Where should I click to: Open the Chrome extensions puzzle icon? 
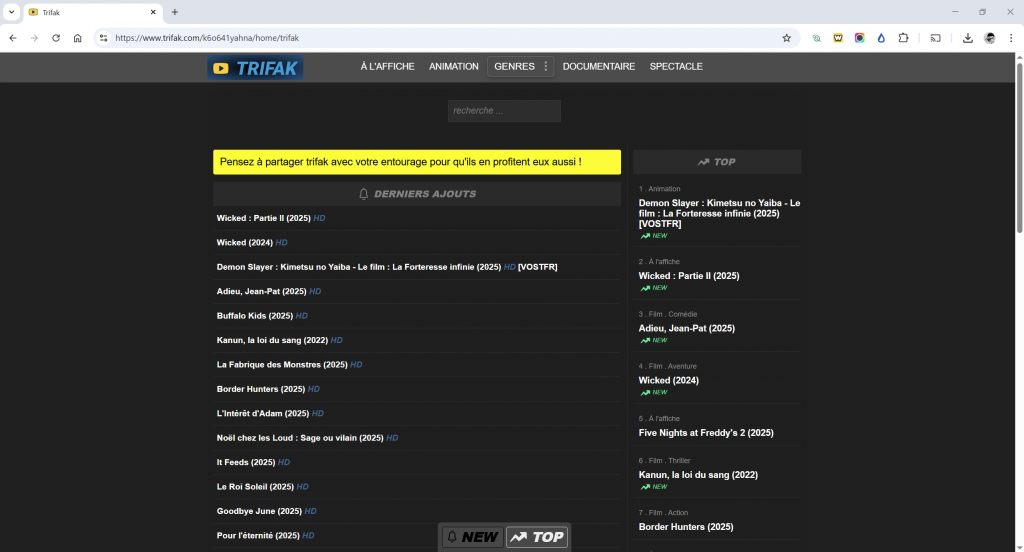point(903,38)
